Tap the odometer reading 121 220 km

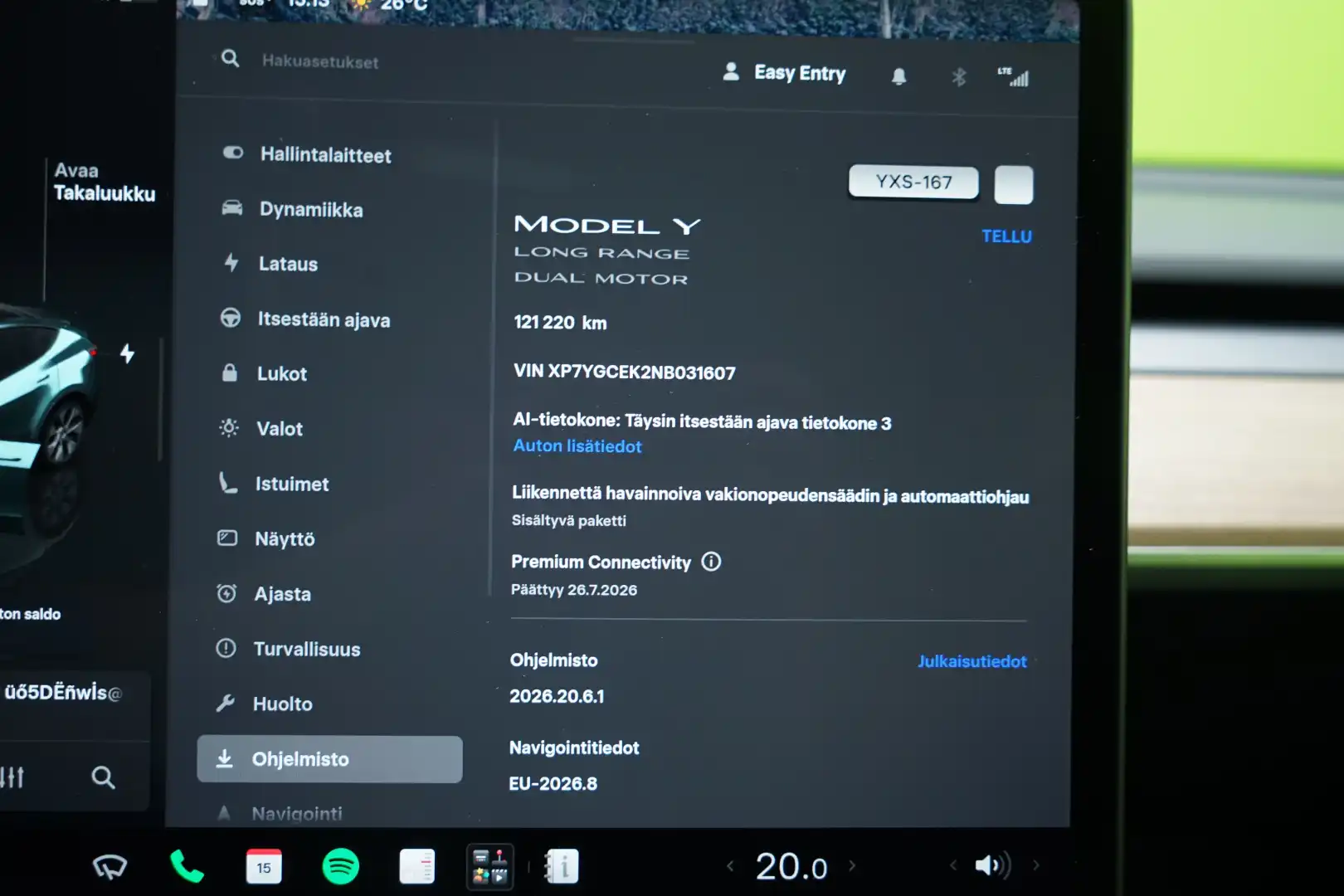point(560,323)
